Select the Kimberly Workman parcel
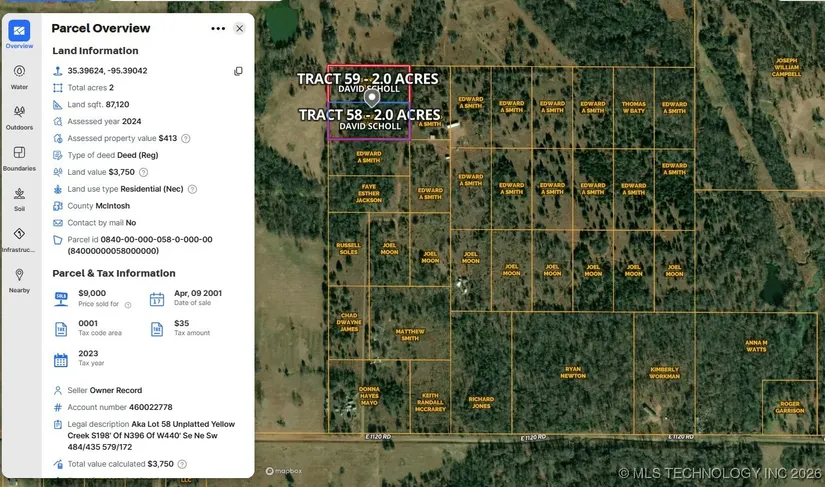 (x=664, y=372)
